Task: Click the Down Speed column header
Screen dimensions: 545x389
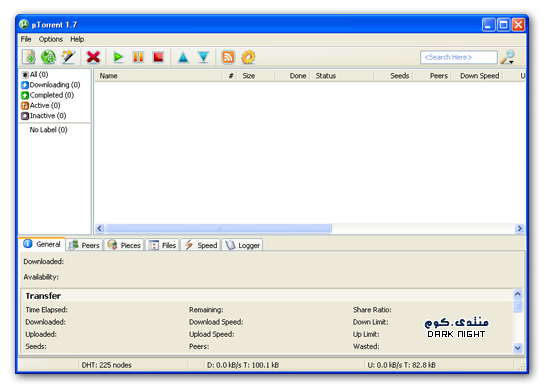Action: 478,76
